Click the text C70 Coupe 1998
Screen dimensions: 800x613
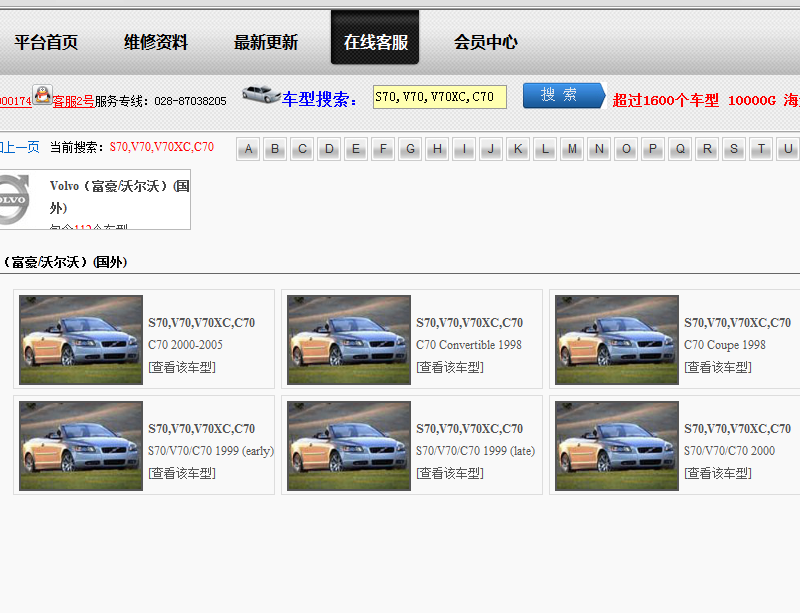(x=724, y=345)
